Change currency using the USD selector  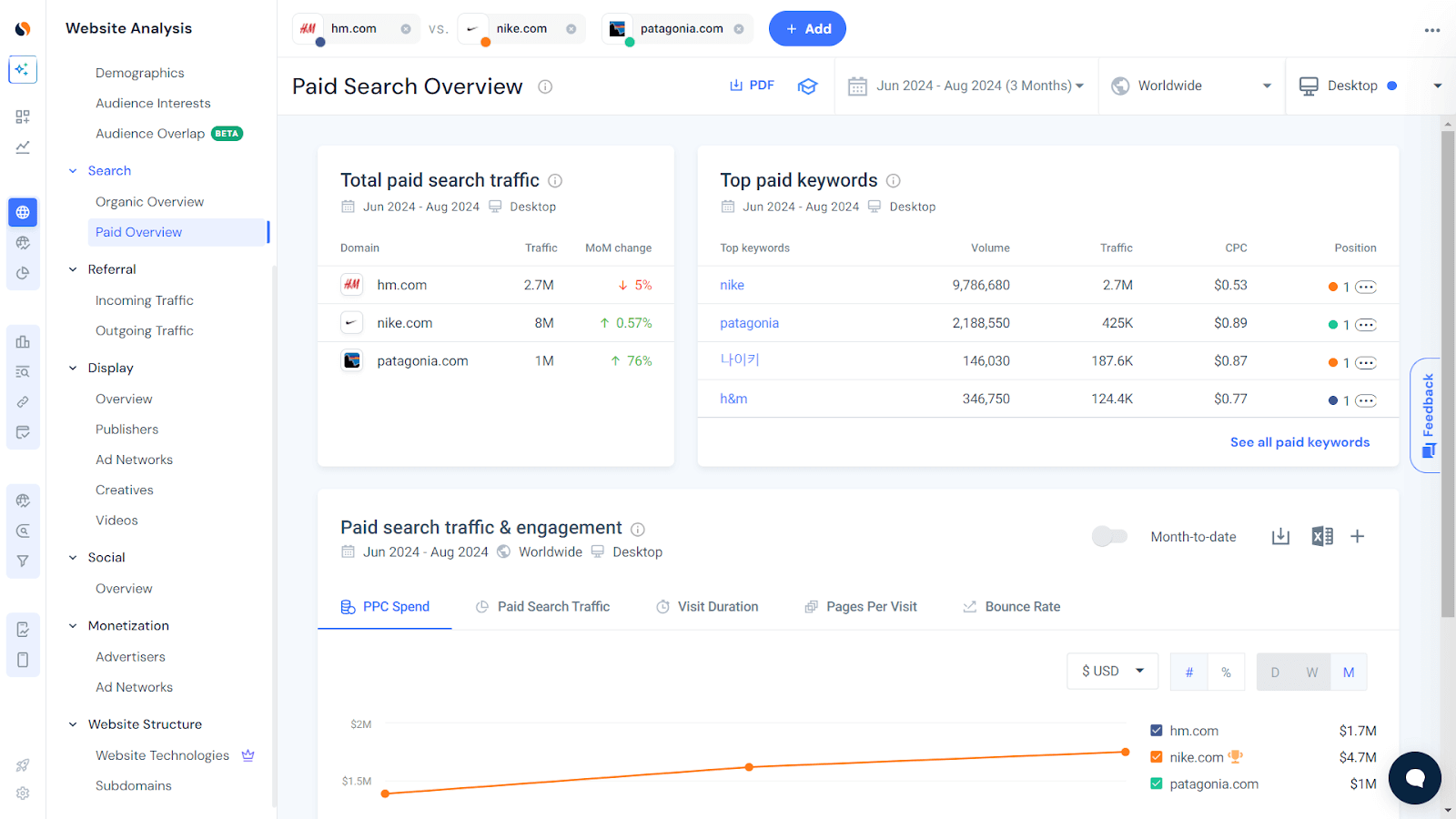[x=1111, y=671]
